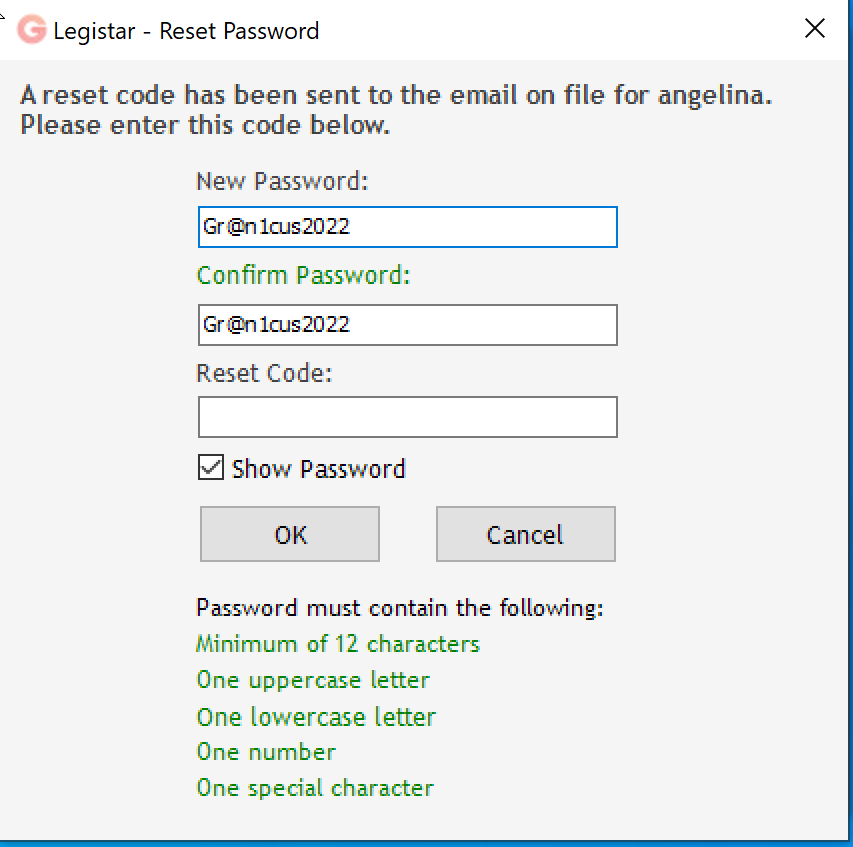Click Cancel to dismiss the dialog

coord(525,533)
